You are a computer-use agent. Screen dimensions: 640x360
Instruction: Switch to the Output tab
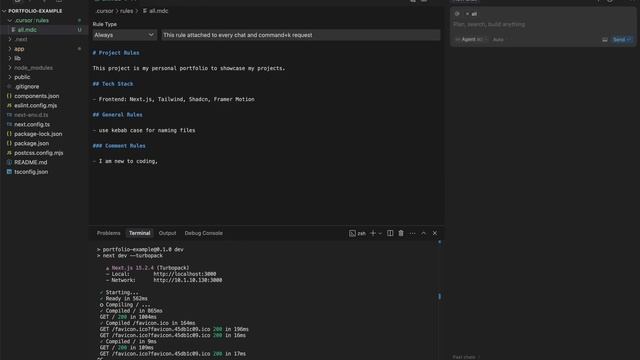167,233
